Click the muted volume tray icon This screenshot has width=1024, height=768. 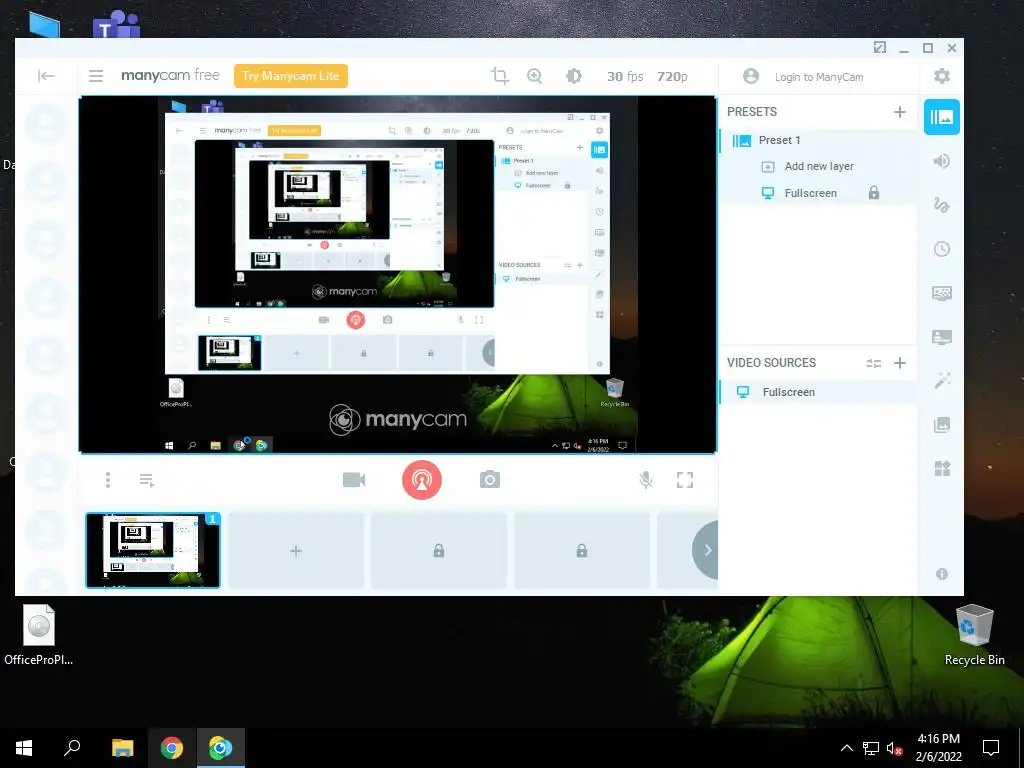tap(895, 748)
